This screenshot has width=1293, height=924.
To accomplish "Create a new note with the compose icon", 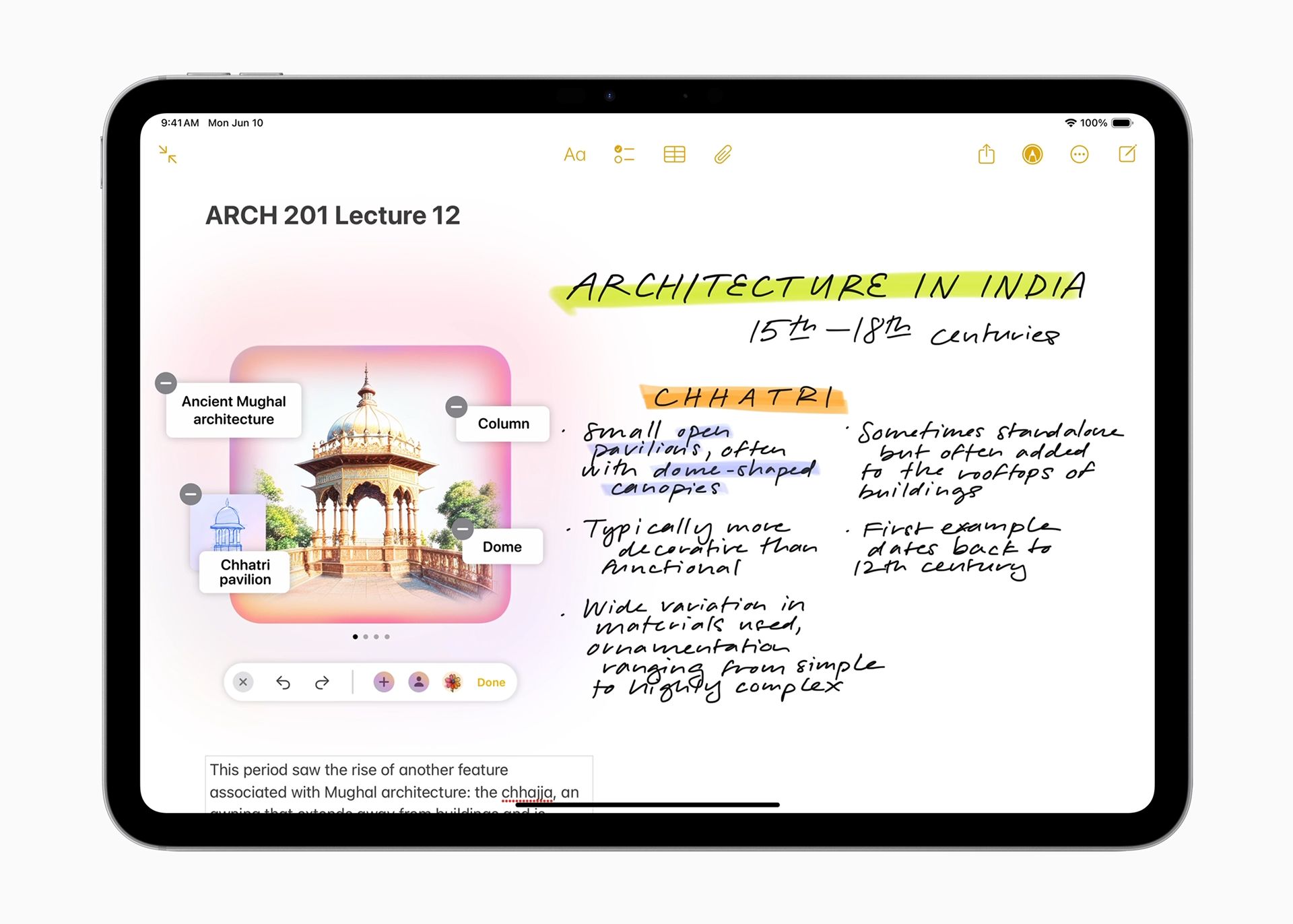I will (x=1127, y=154).
